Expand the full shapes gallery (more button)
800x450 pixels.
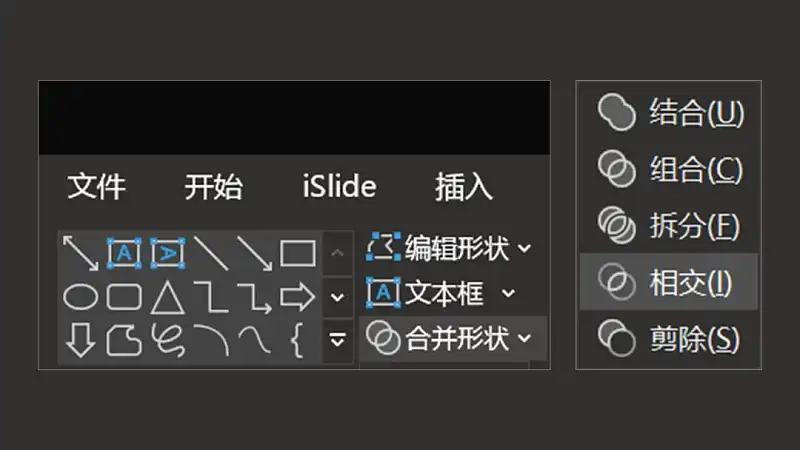click(337, 340)
